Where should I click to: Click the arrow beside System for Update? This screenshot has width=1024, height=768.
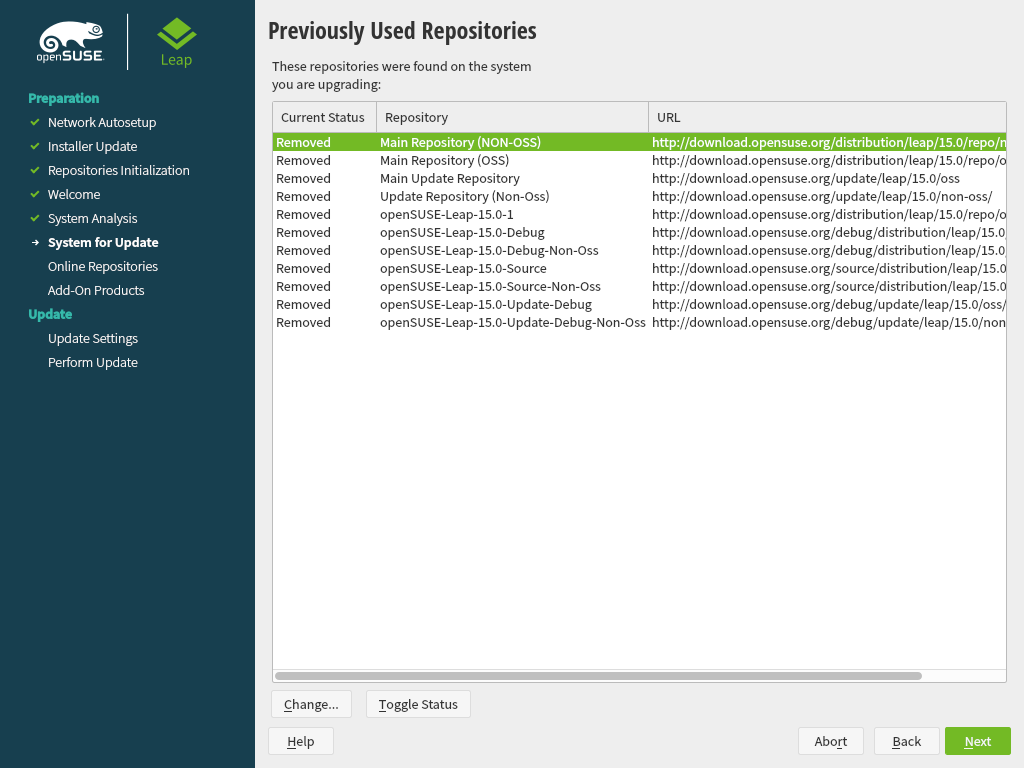click(35, 242)
